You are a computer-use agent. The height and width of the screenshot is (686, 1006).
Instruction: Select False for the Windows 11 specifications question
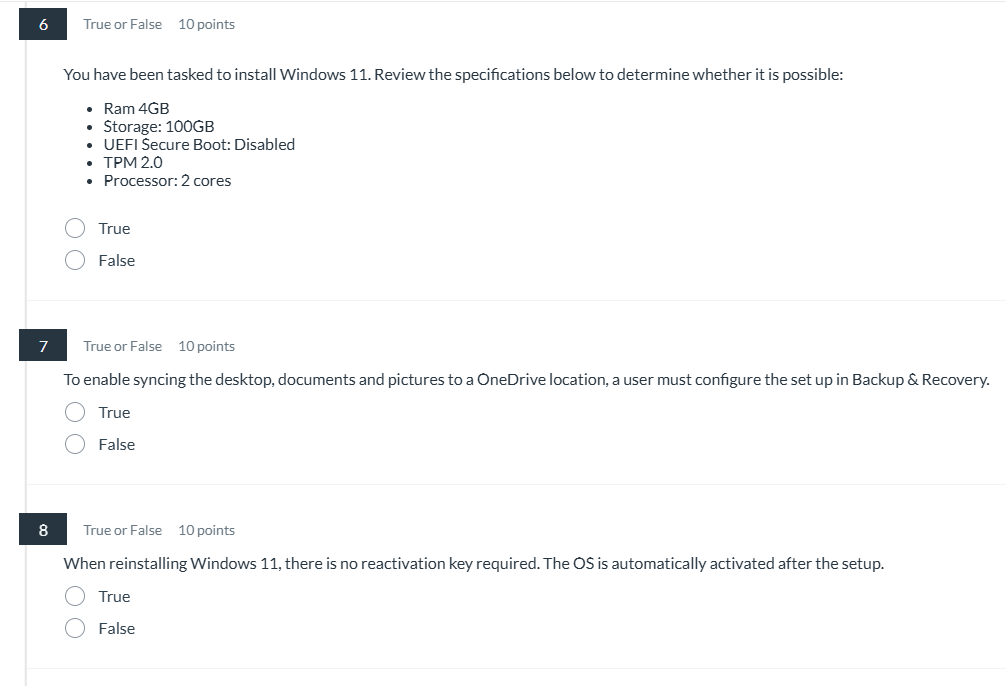point(75,260)
